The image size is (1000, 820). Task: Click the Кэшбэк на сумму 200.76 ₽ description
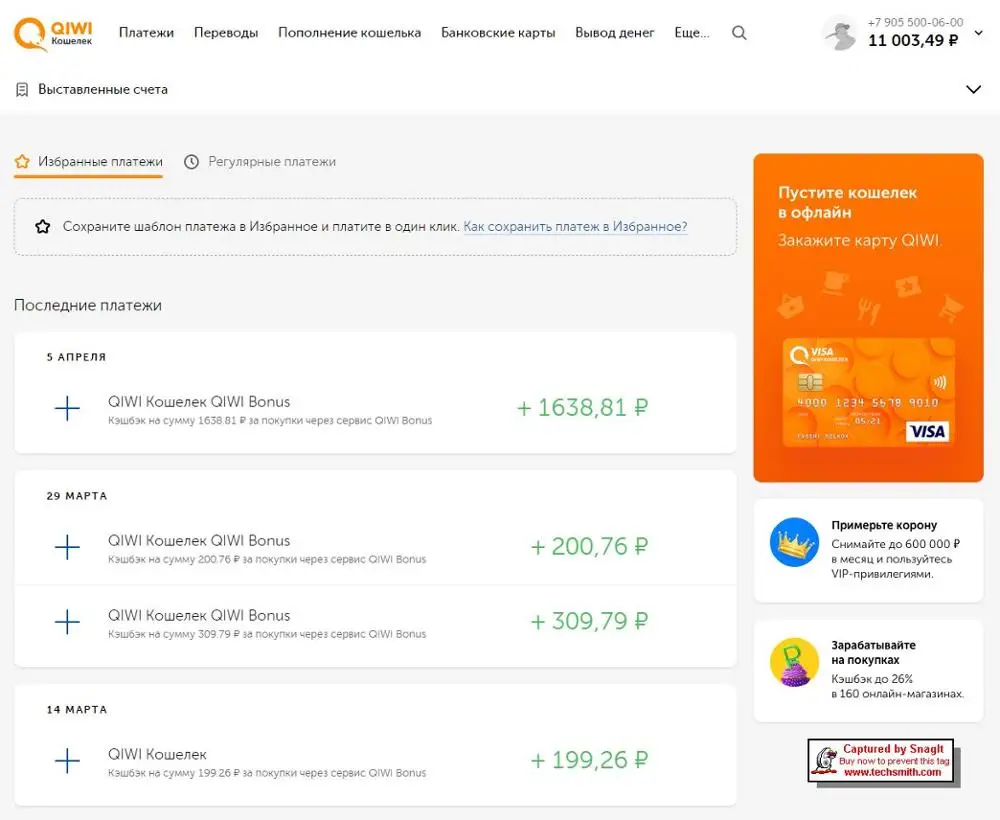pyautogui.click(x=267, y=559)
